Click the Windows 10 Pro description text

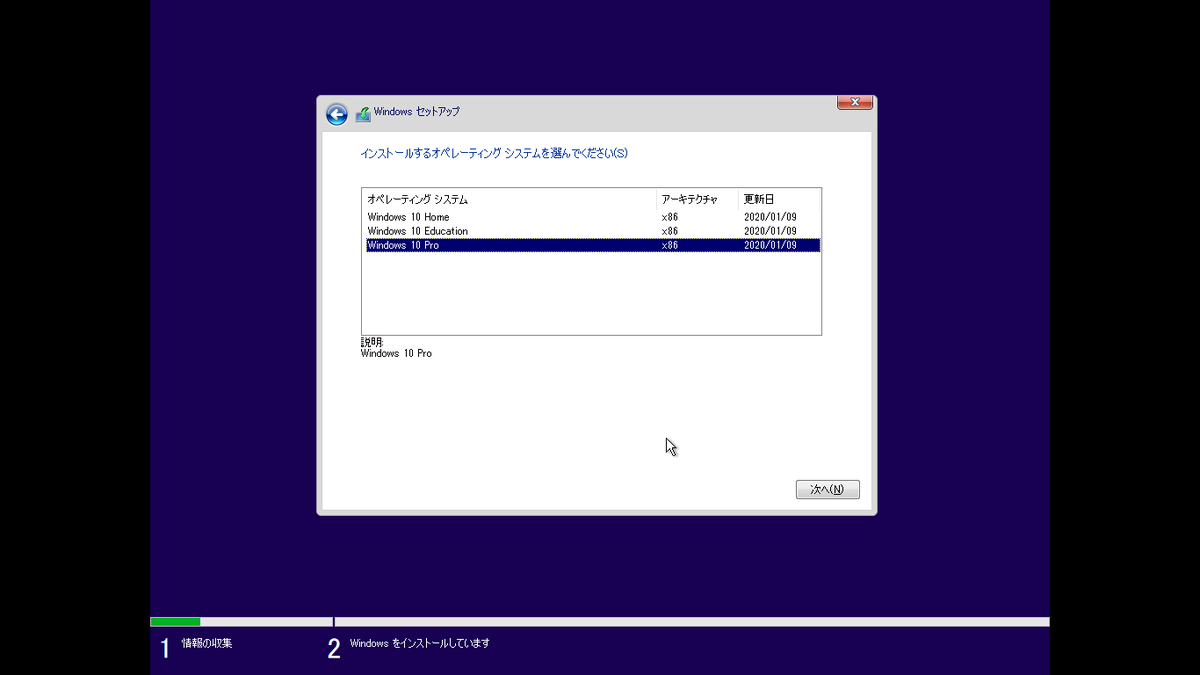pos(396,353)
